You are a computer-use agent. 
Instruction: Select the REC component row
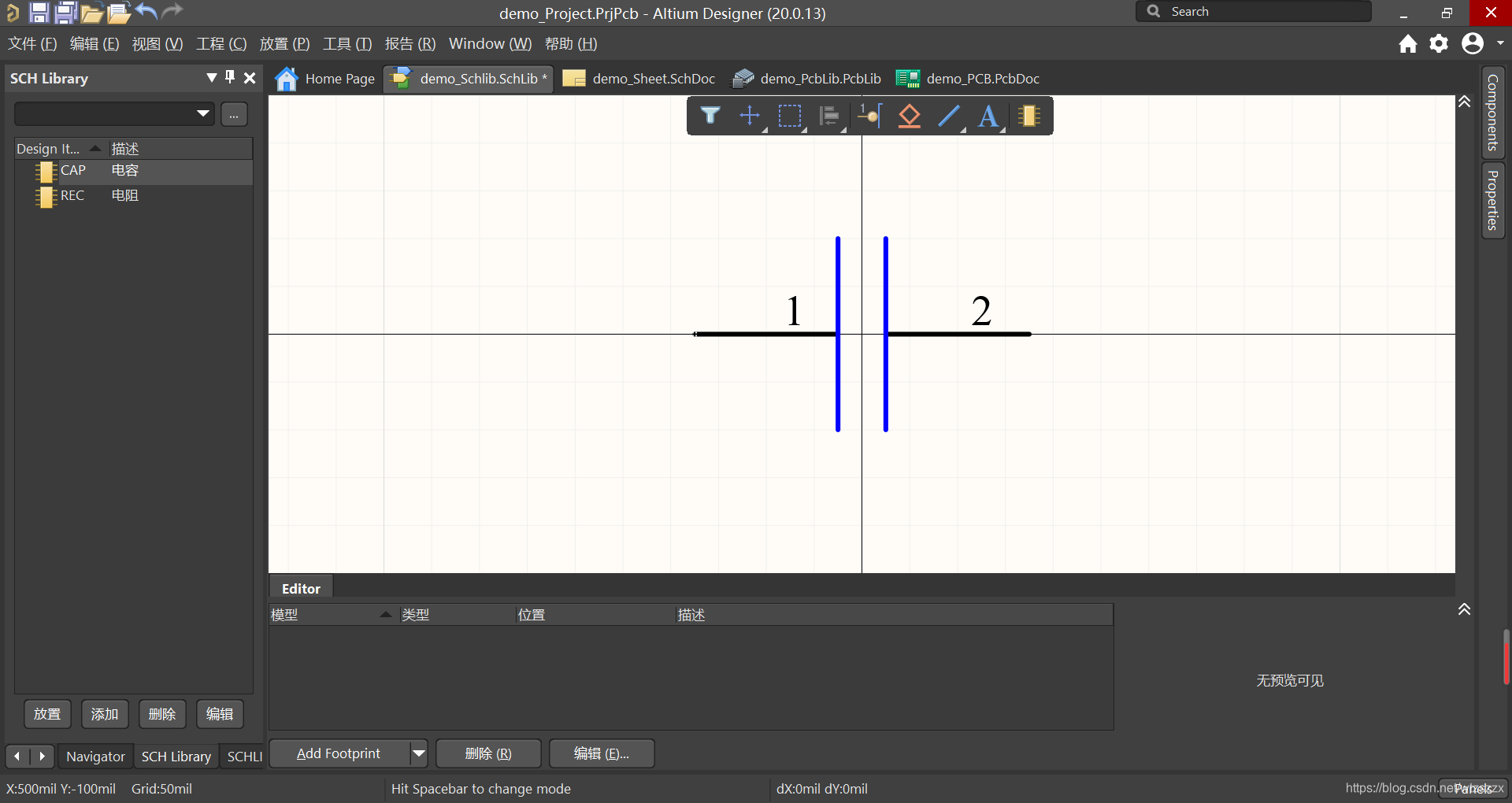[134, 195]
